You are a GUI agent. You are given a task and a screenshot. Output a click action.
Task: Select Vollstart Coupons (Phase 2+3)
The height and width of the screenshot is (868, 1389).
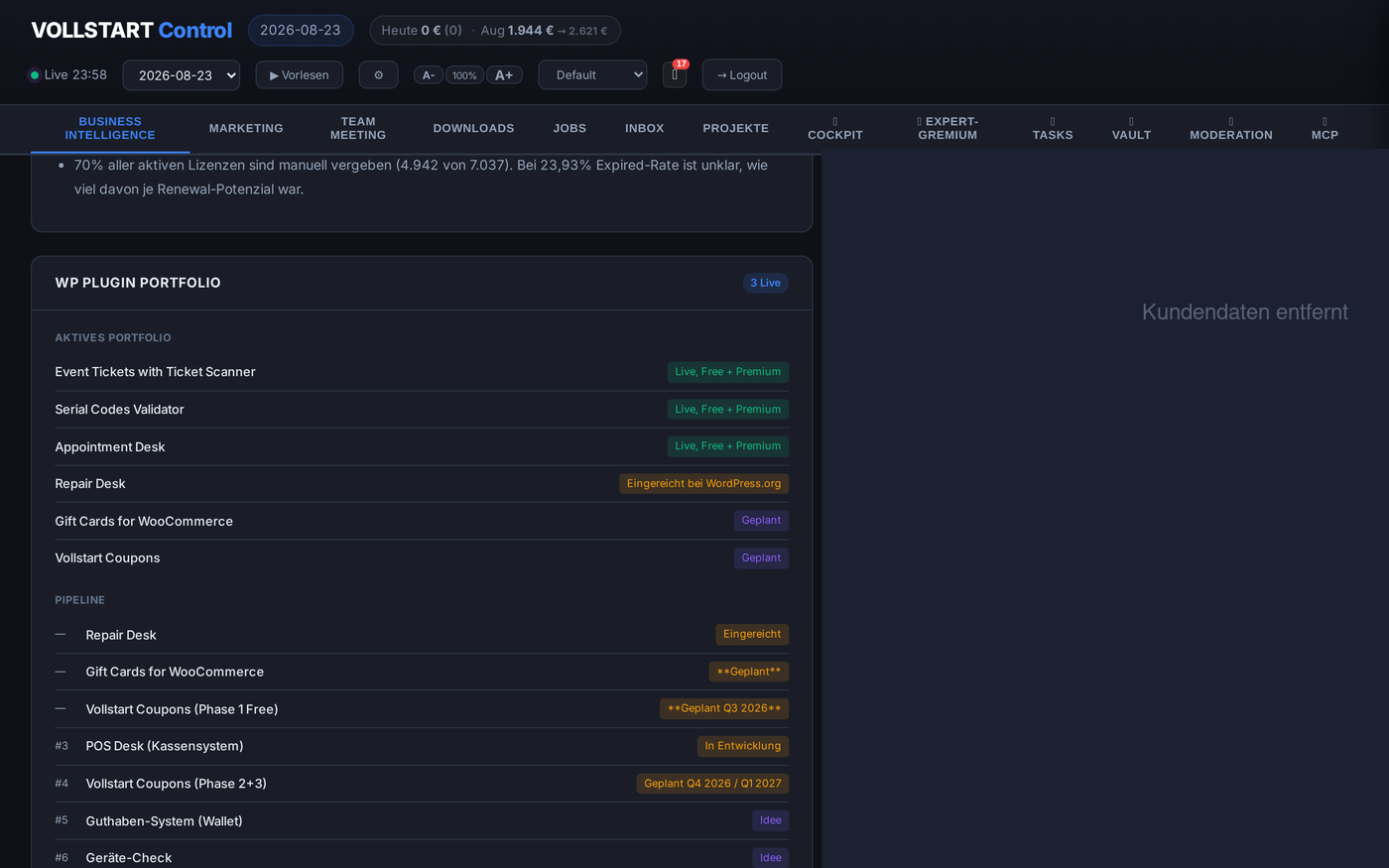point(422,784)
